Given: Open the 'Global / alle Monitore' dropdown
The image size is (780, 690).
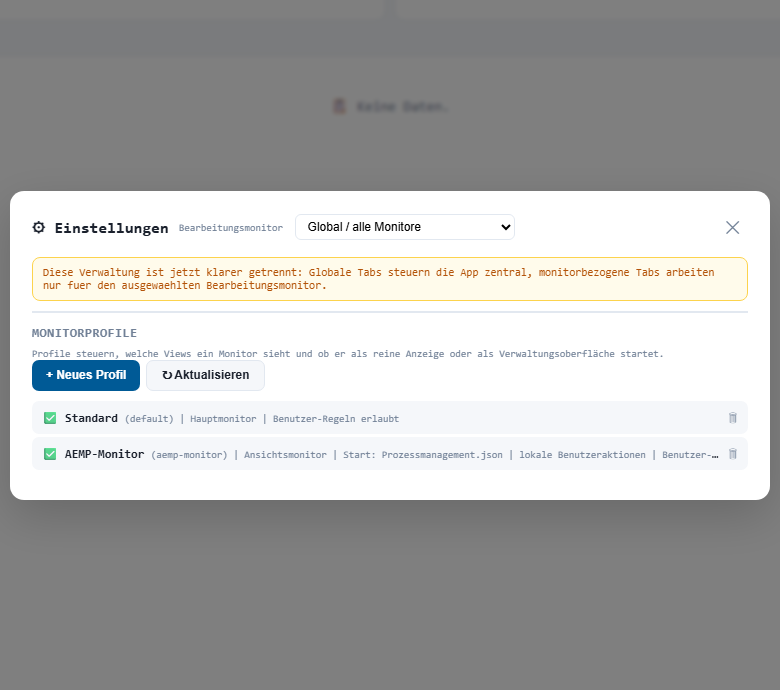Looking at the screenshot, I should [x=404, y=227].
